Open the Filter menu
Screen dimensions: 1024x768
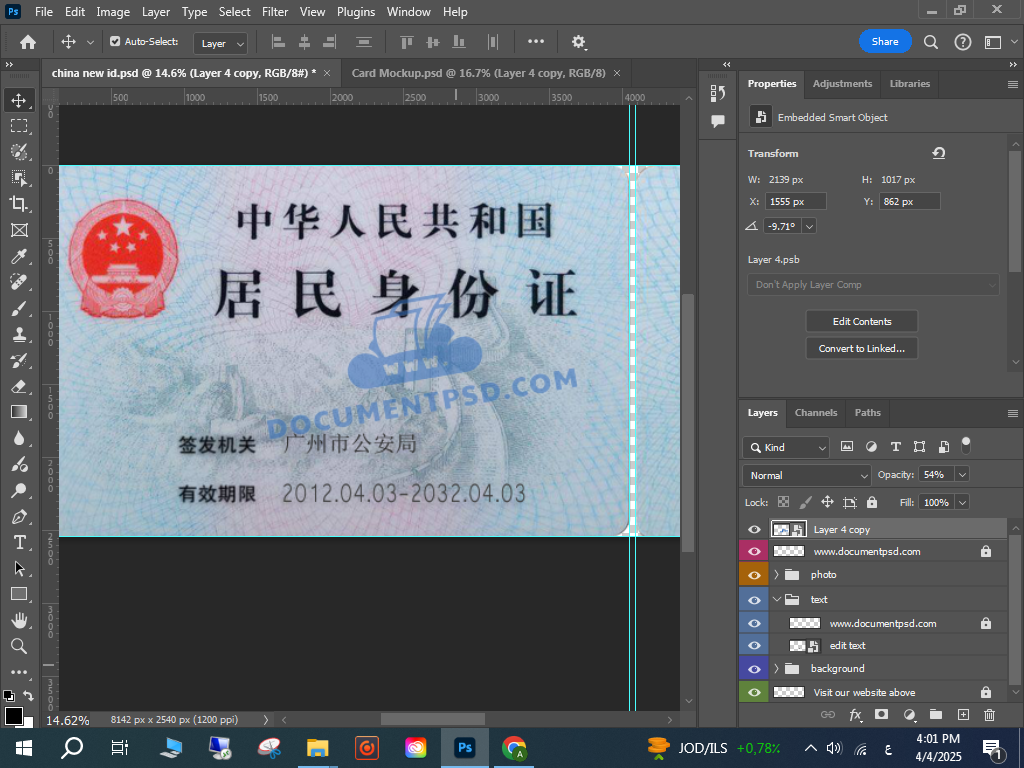[275, 12]
